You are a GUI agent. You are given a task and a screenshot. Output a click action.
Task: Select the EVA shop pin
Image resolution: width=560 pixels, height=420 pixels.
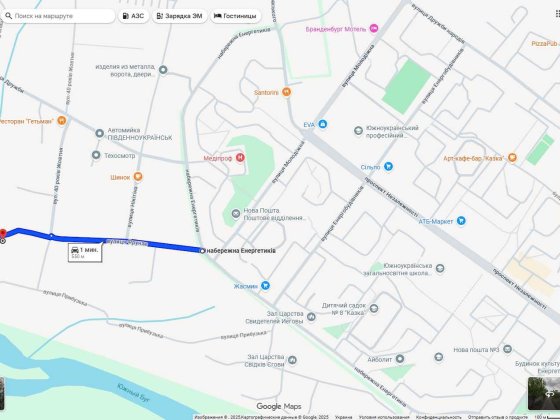tap(323, 124)
